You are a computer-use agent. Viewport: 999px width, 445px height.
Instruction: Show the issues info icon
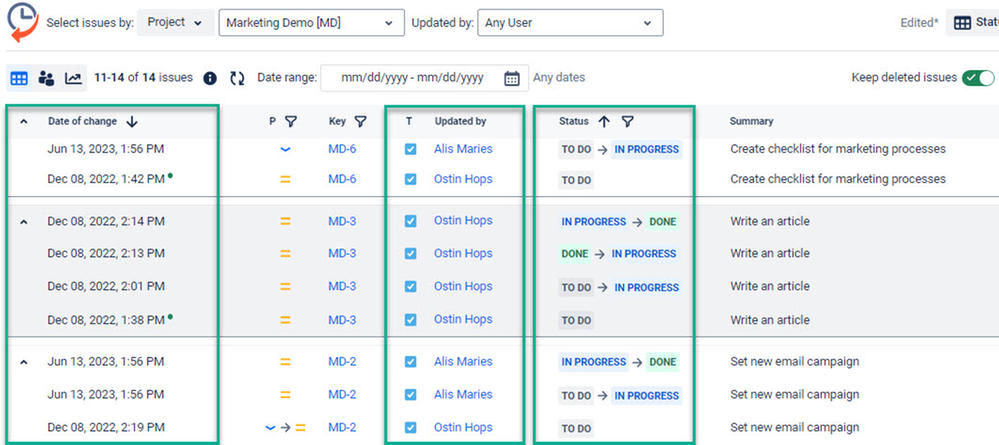pyautogui.click(x=210, y=78)
